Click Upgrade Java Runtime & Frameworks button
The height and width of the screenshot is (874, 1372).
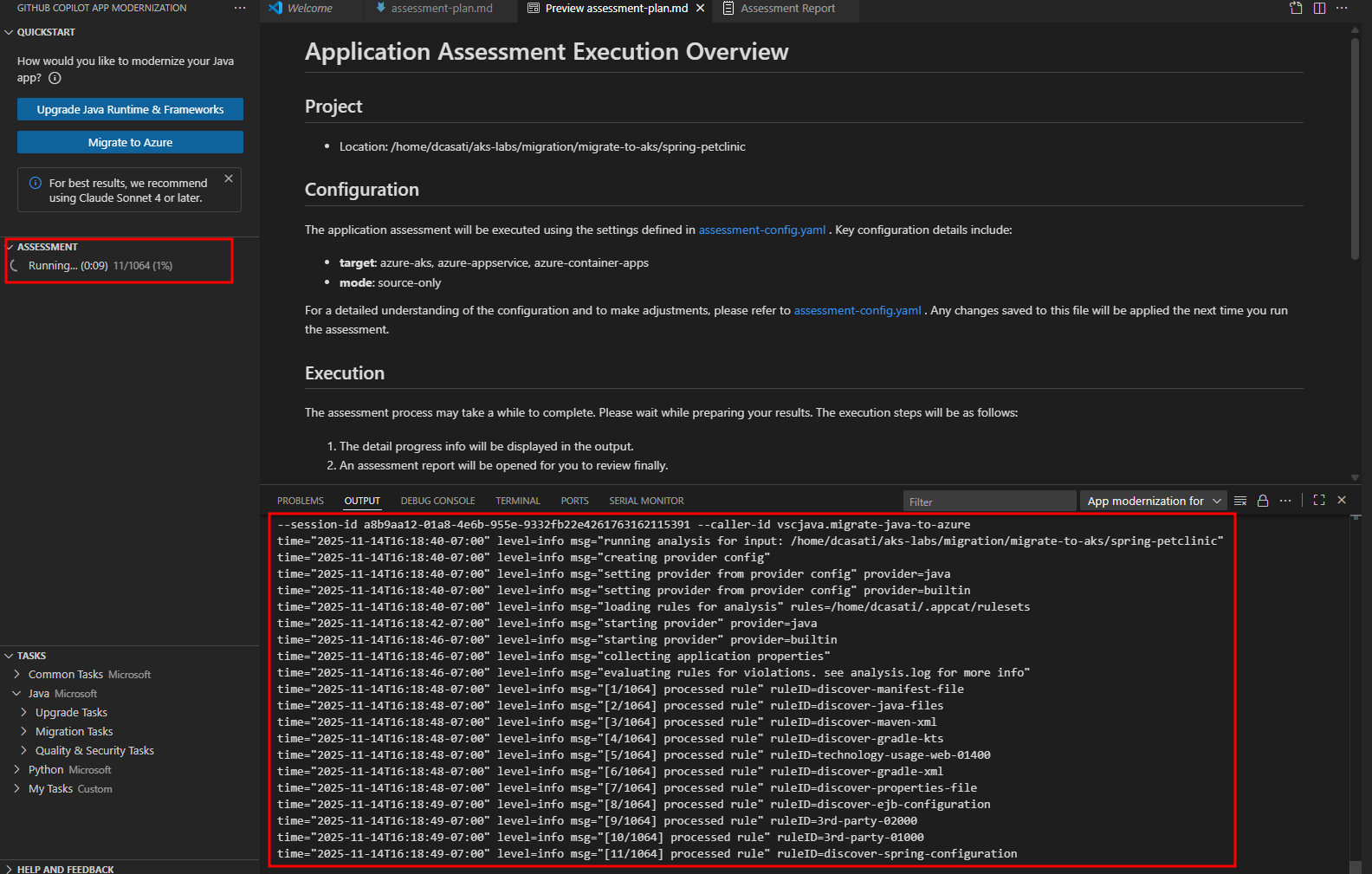pos(130,109)
